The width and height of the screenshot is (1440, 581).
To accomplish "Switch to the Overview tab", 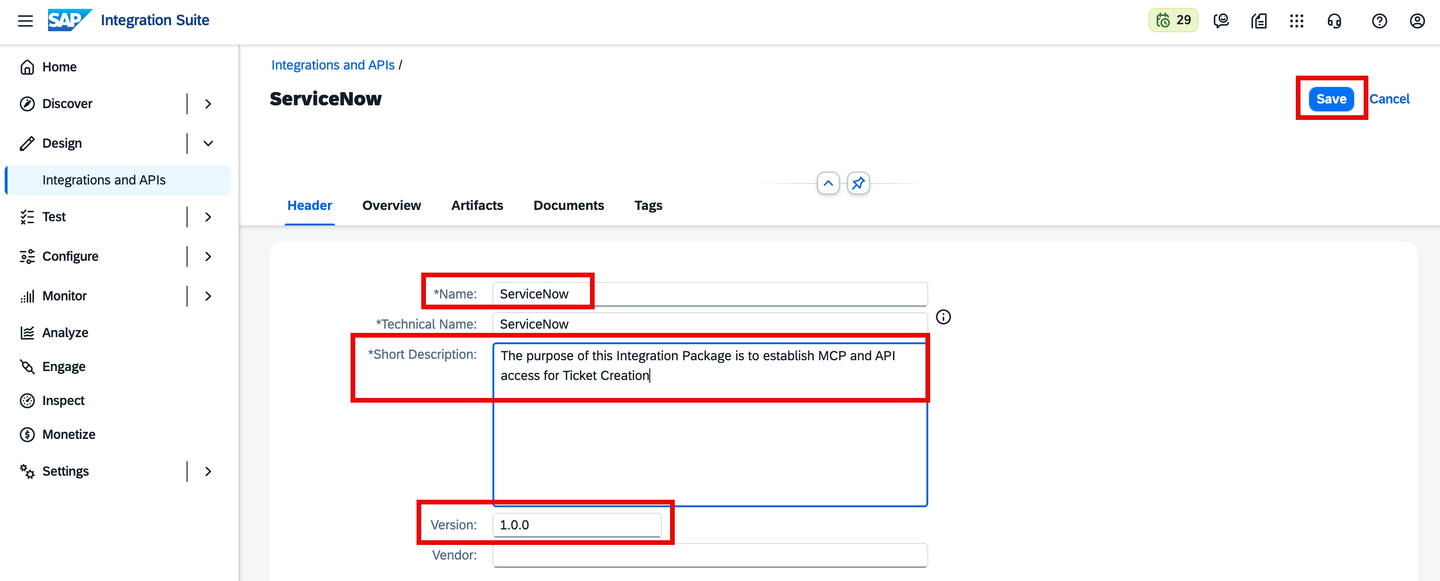I will click(x=392, y=205).
